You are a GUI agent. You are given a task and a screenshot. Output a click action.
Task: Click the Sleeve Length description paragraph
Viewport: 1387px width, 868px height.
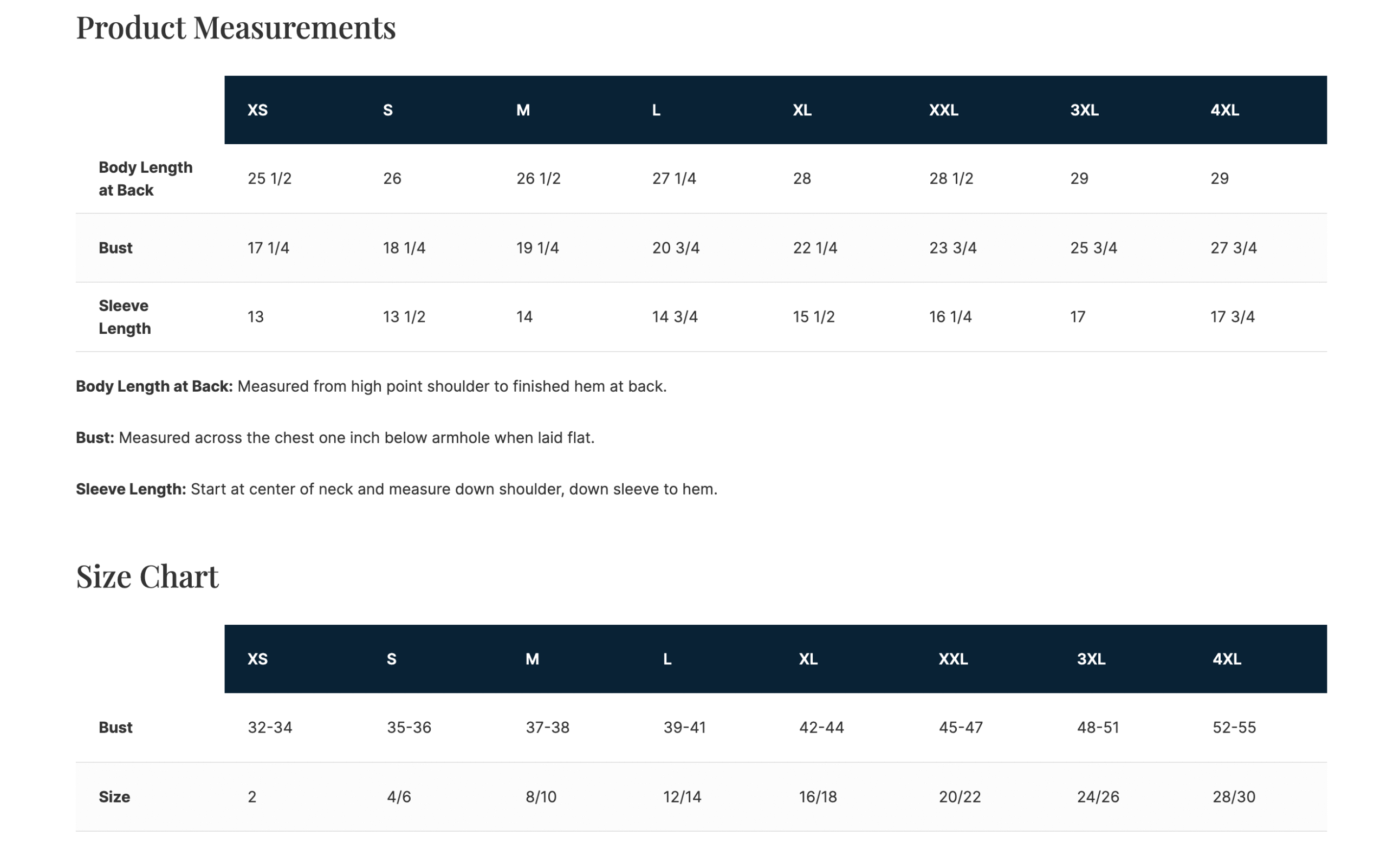[396, 489]
